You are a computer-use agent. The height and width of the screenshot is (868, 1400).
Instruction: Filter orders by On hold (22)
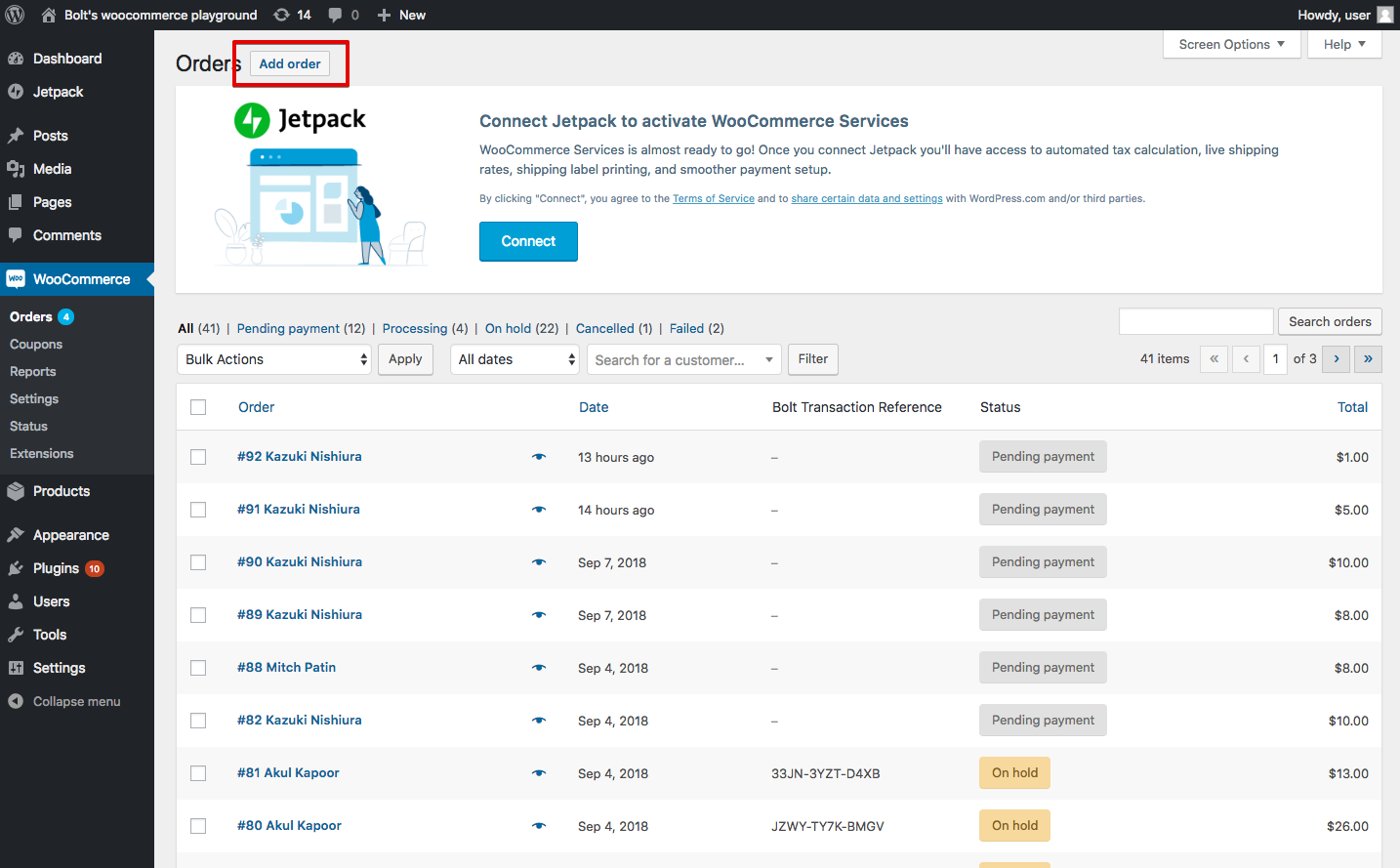click(521, 328)
